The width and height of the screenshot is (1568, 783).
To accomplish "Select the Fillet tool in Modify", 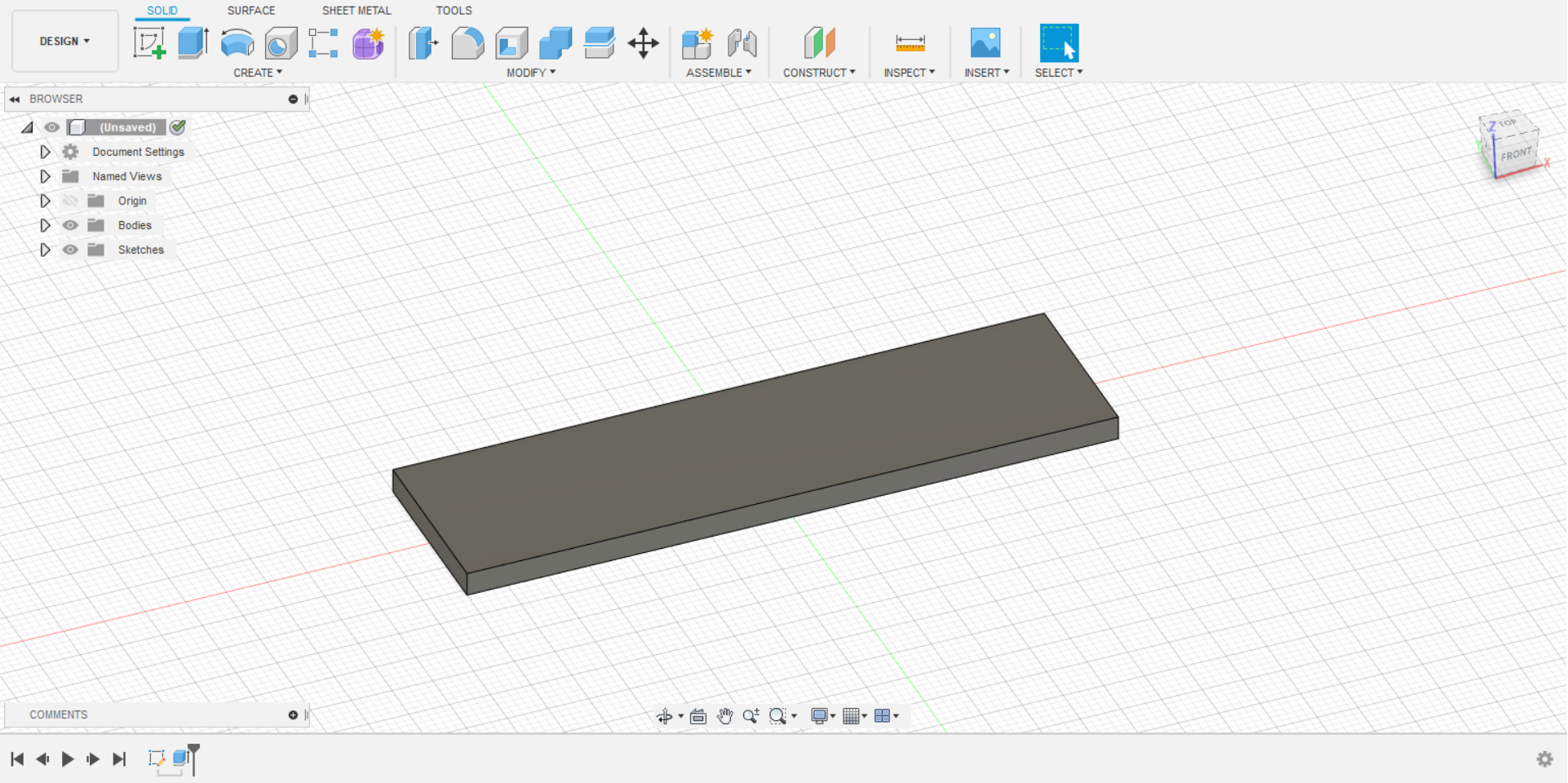I will (x=467, y=43).
